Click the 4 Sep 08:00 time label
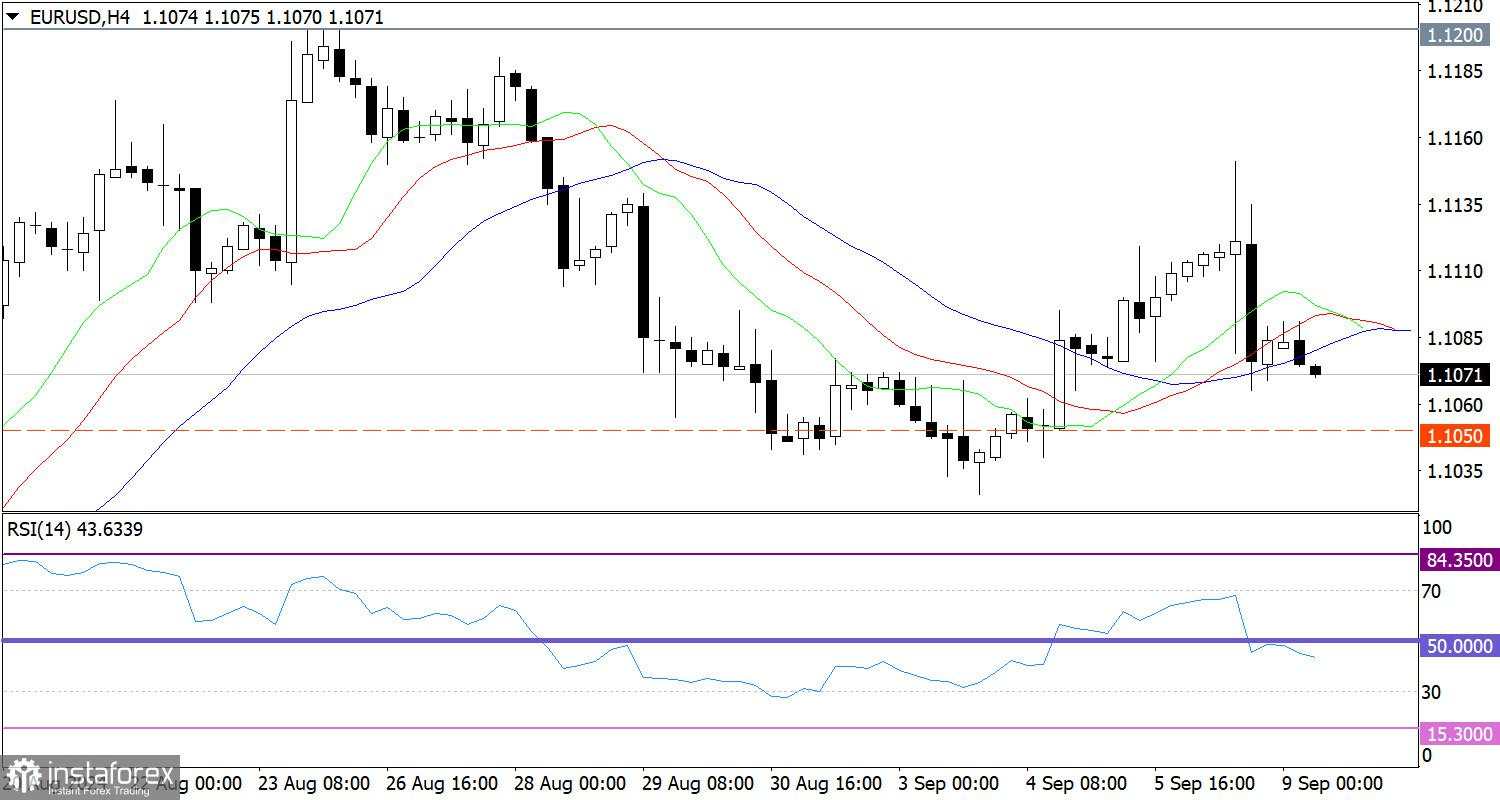The height and width of the screenshot is (800, 1500). (x=1078, y=782)
